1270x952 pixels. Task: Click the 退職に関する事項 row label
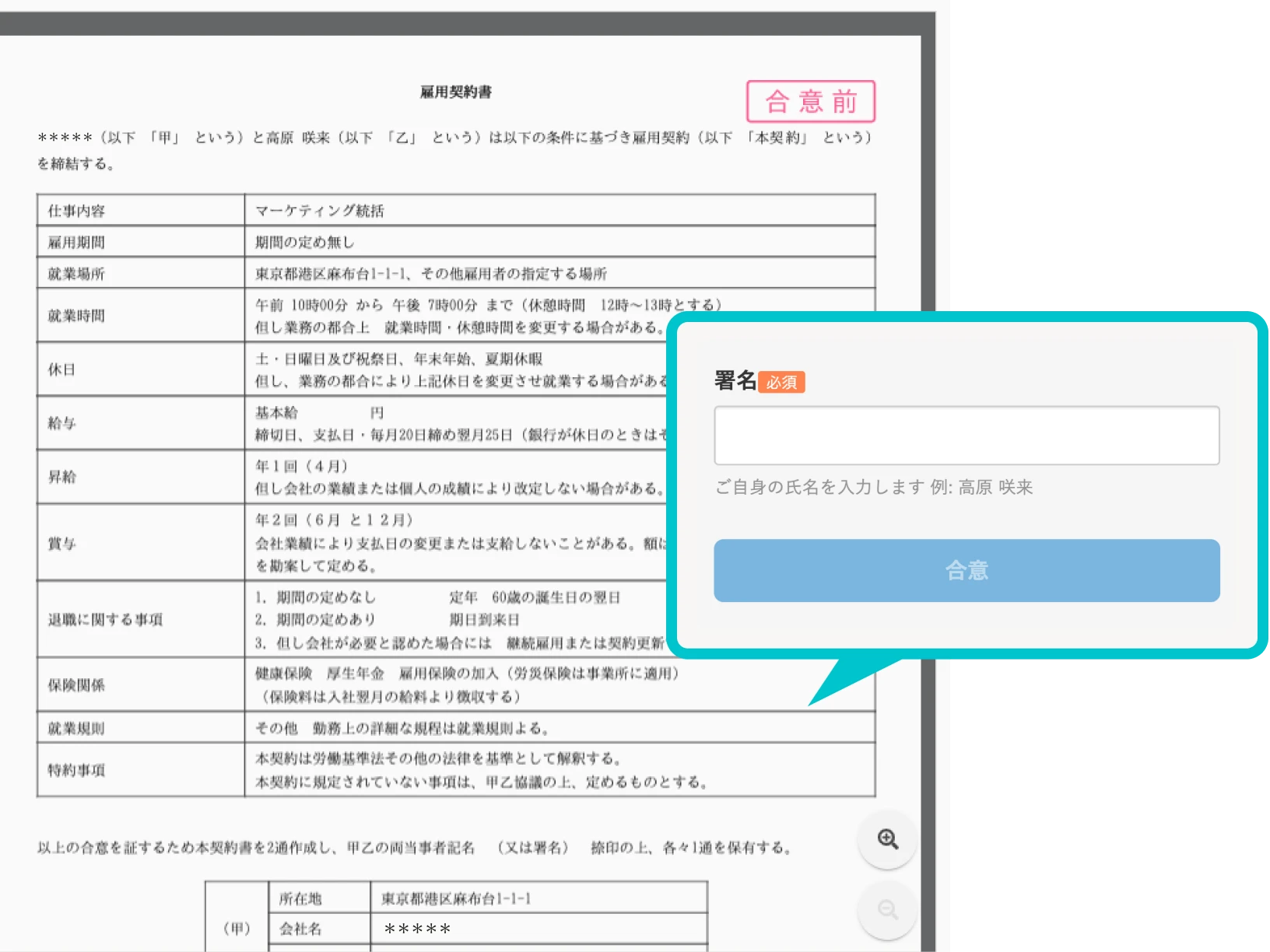tap(106, 620)
